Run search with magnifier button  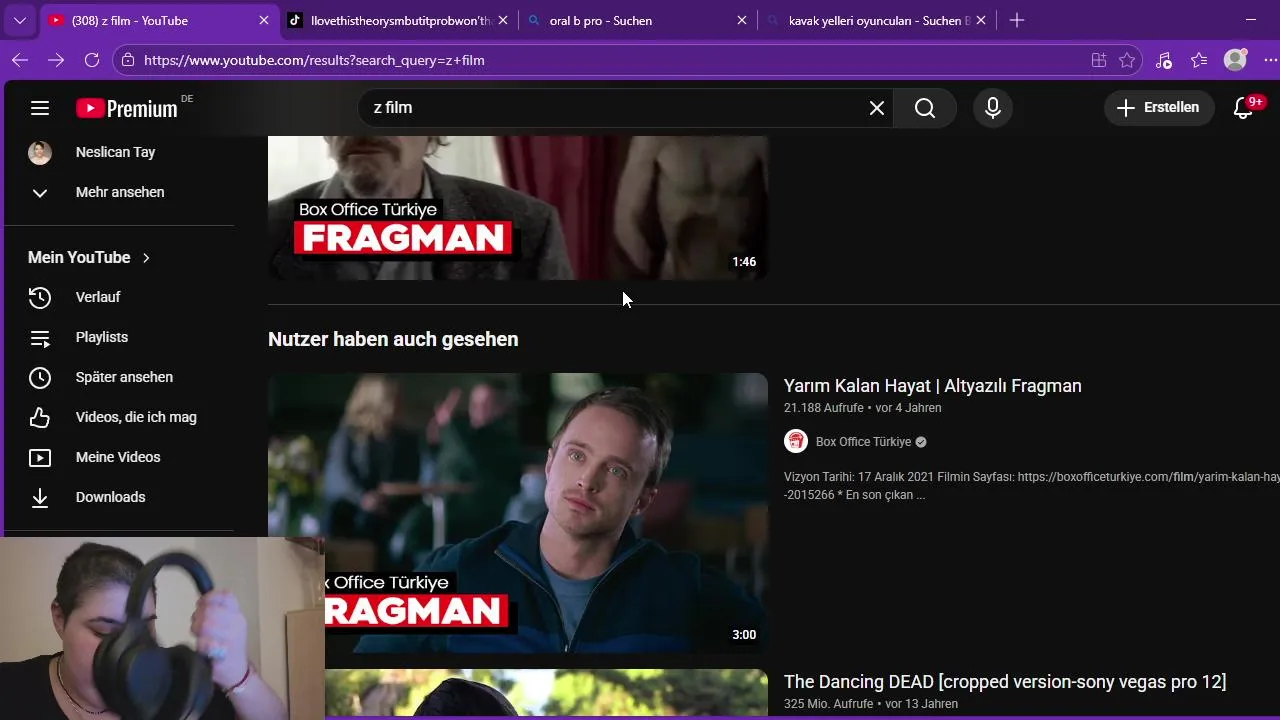925,108
